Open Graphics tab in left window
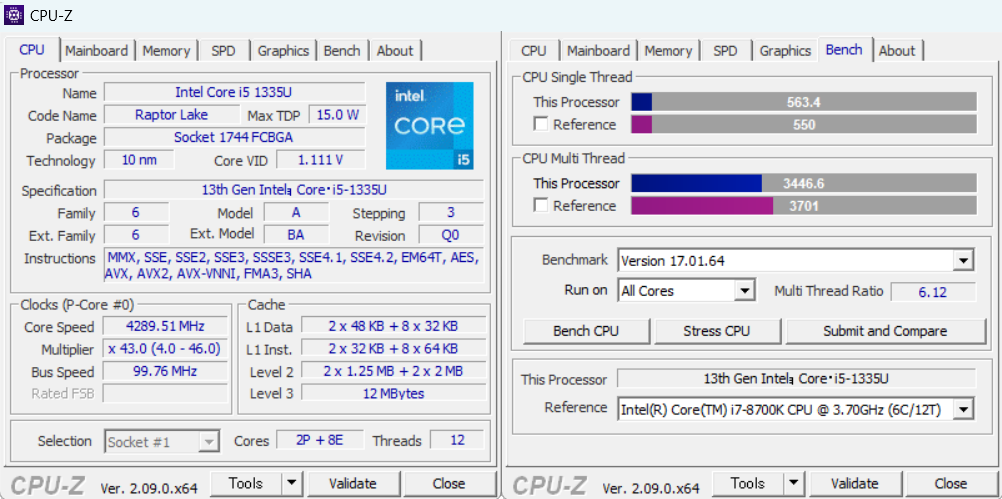This screenshot has height=499, width=1002. click(283, 51)
